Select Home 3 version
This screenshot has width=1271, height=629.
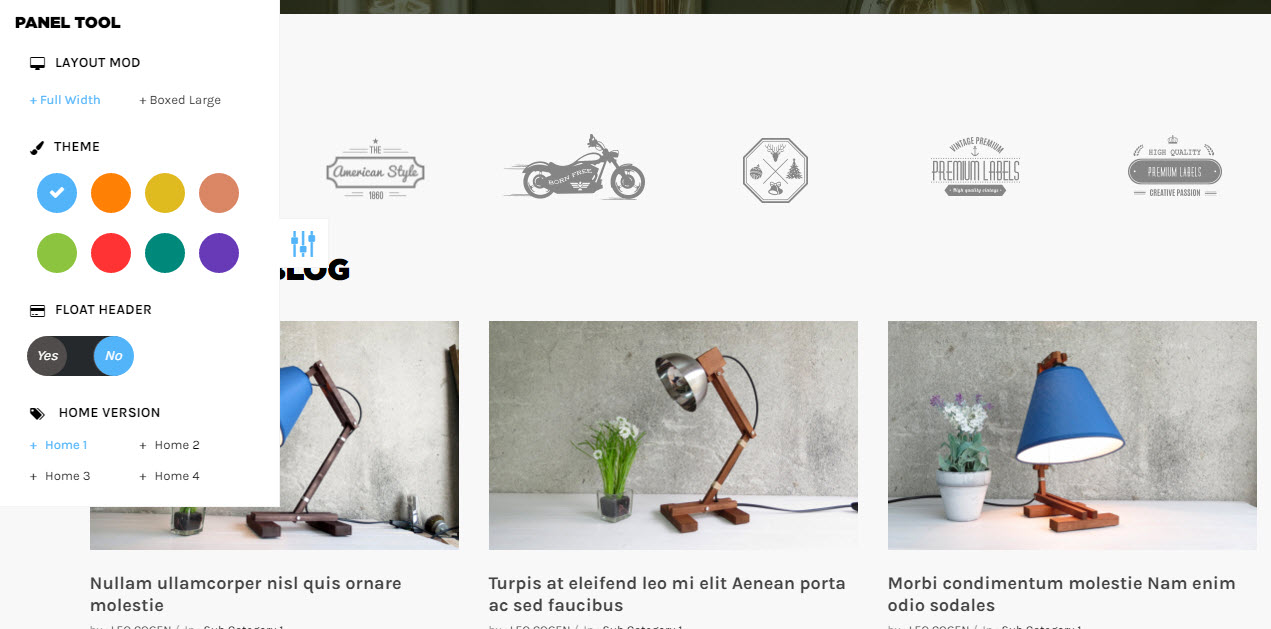tap(61, 476)
